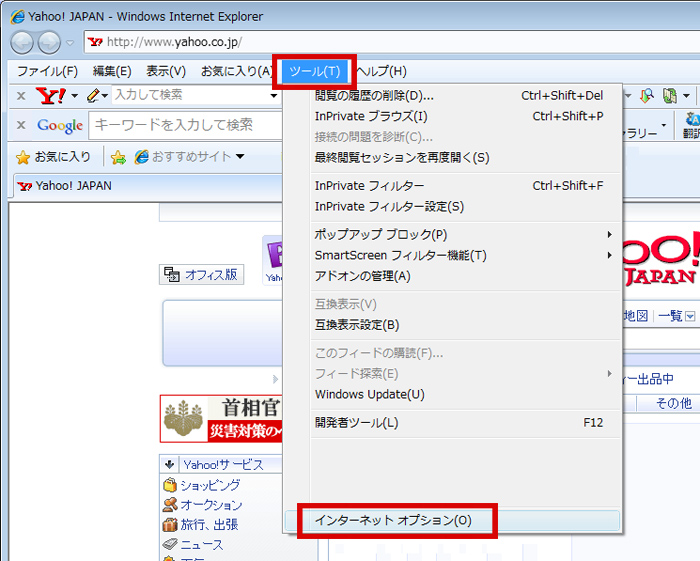Click the add-to-favorites-bar star icon
The width and height of the screenshot is (700, 561).
coord(118,157)
